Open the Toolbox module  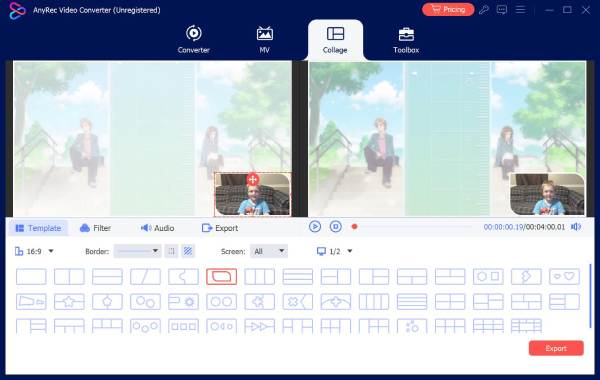coord(406,39)
